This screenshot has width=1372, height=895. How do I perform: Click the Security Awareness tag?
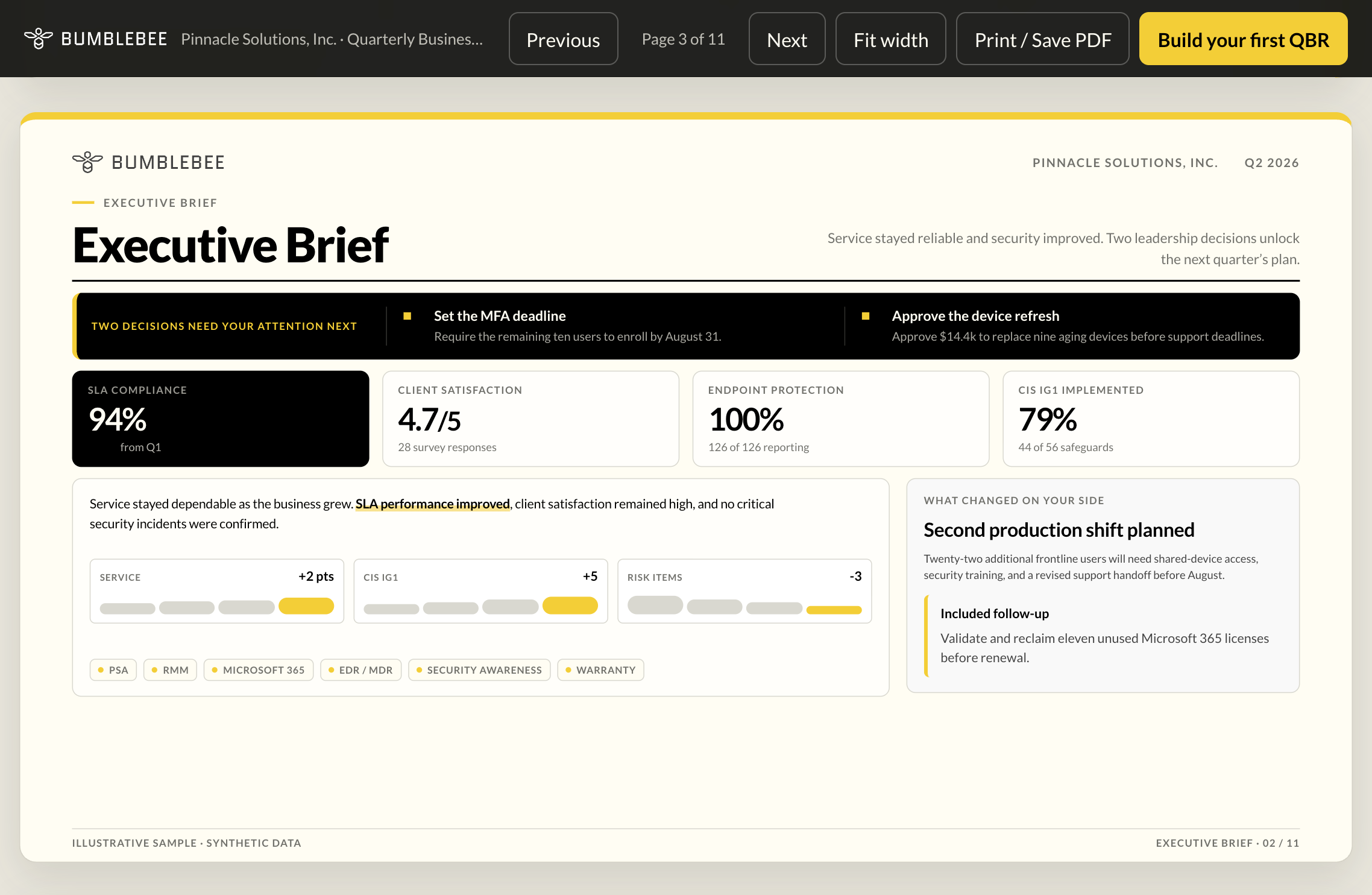tap(479, 670)
